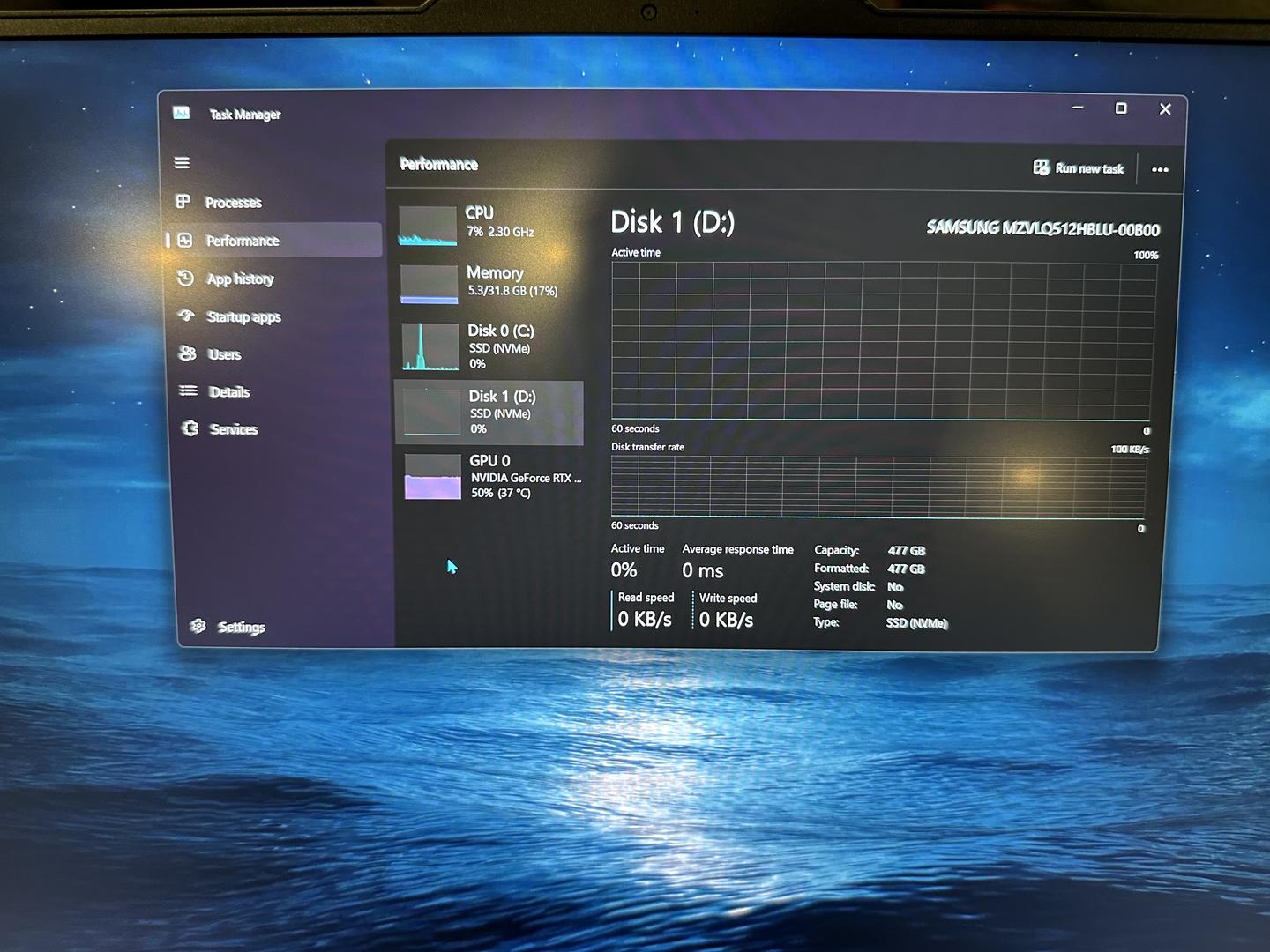
Task: Open Settings via the gear icon
Action: click(x=198, y=626)
